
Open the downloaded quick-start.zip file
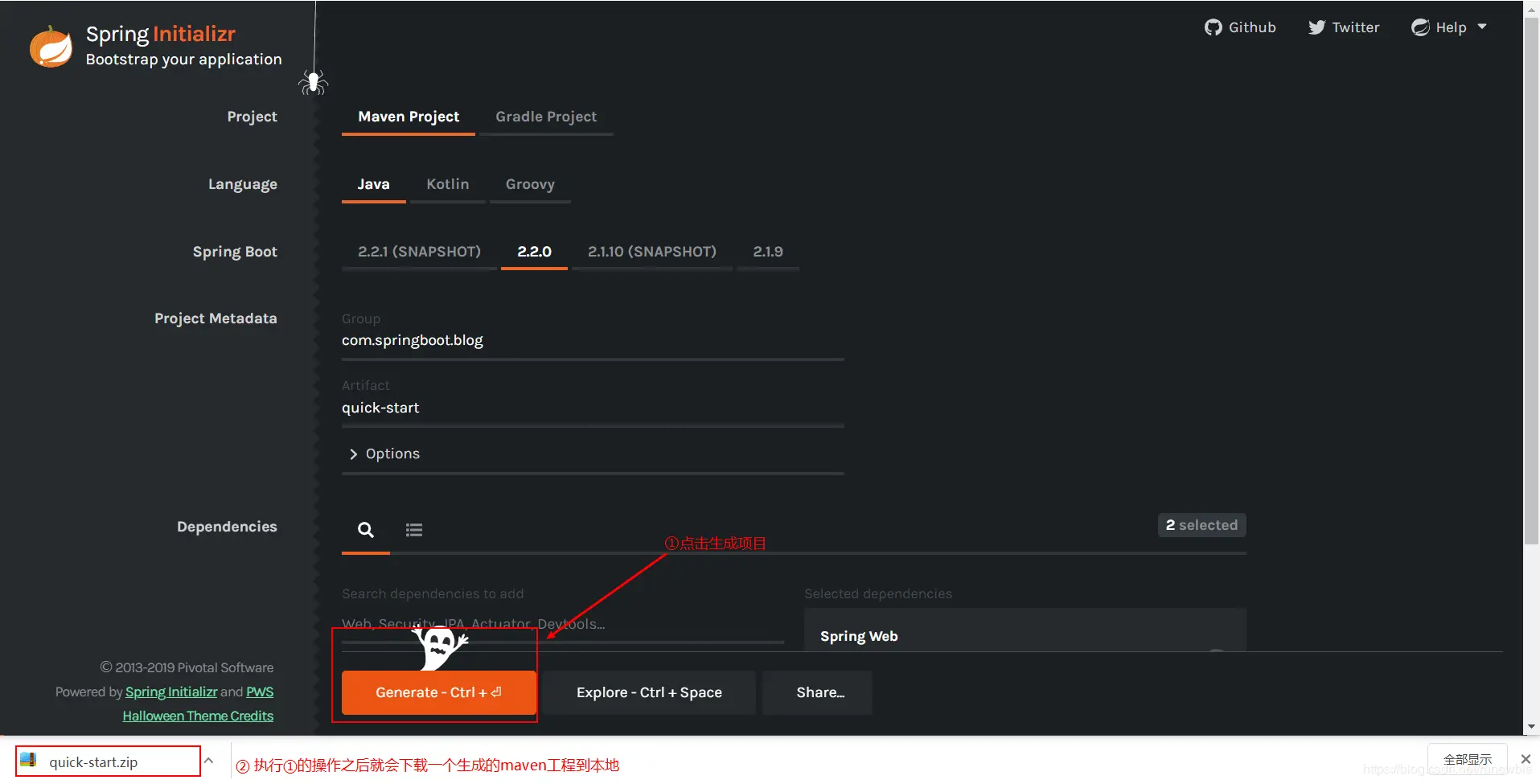[x=108, y=761]
